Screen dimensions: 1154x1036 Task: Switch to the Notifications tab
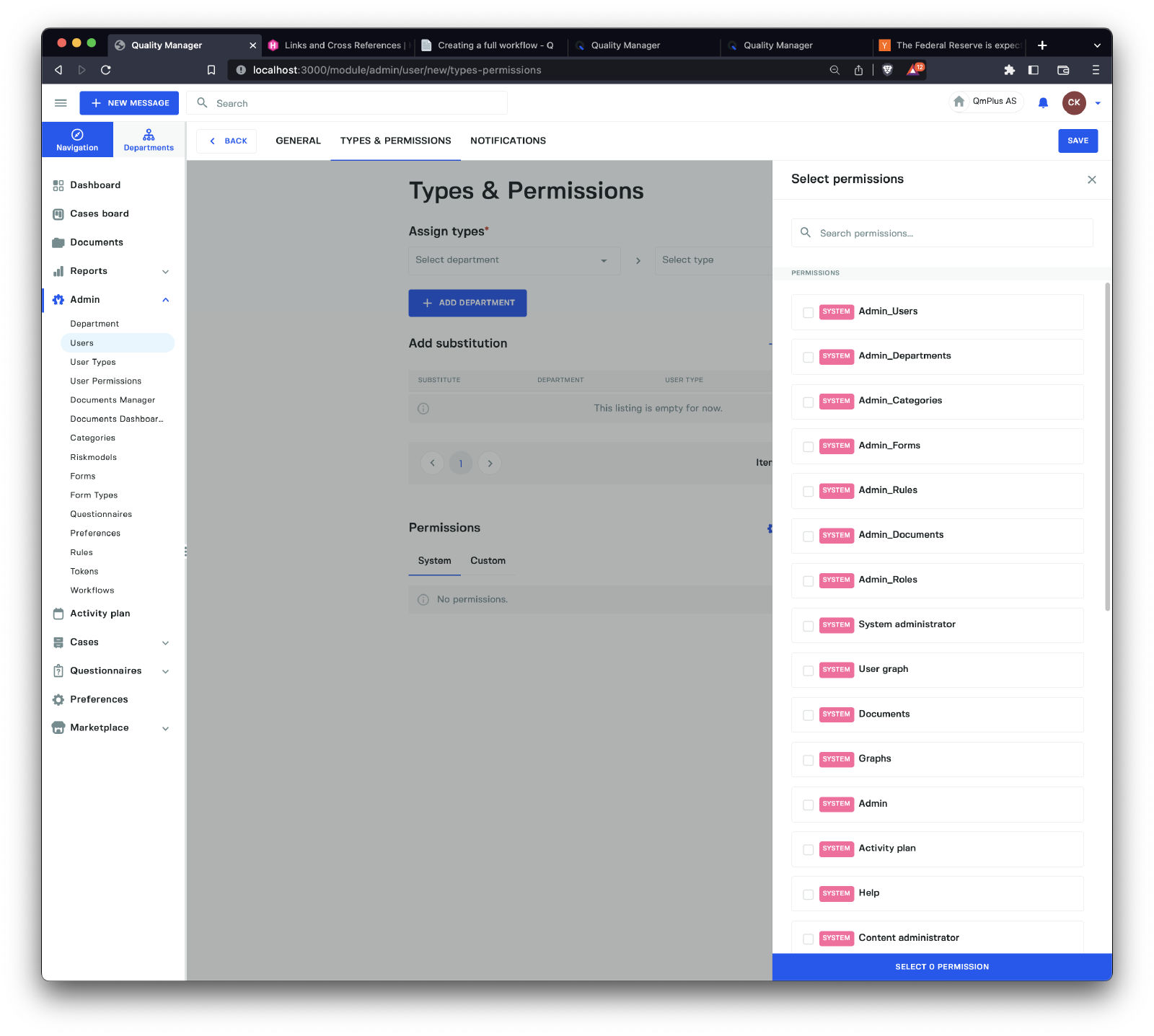point(508,141)
